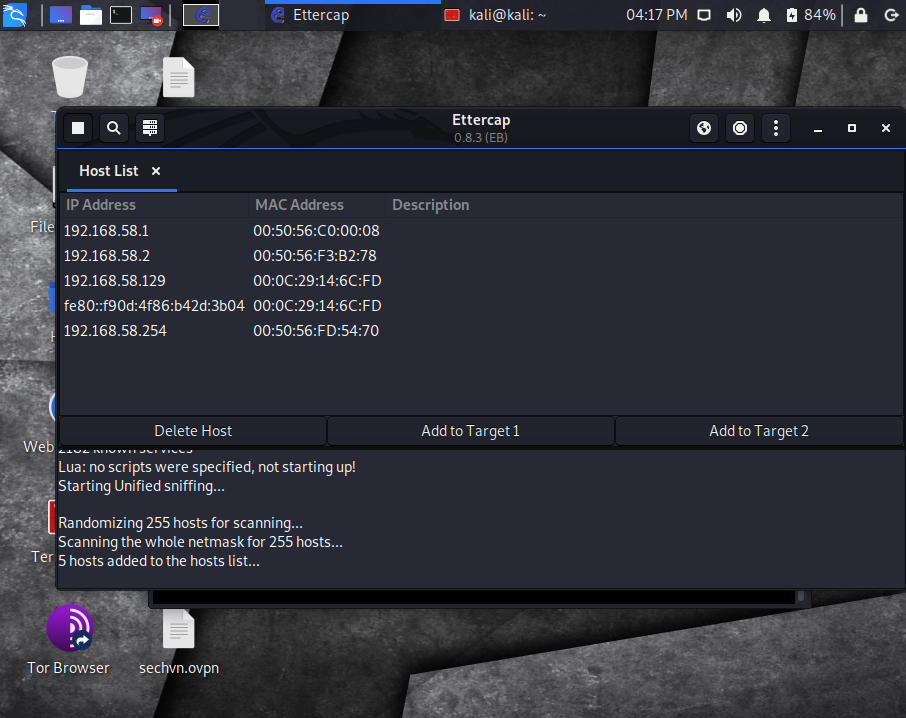Scan for hosts using magnifier icon
The image size is (906, 718).
click(114, 128)
